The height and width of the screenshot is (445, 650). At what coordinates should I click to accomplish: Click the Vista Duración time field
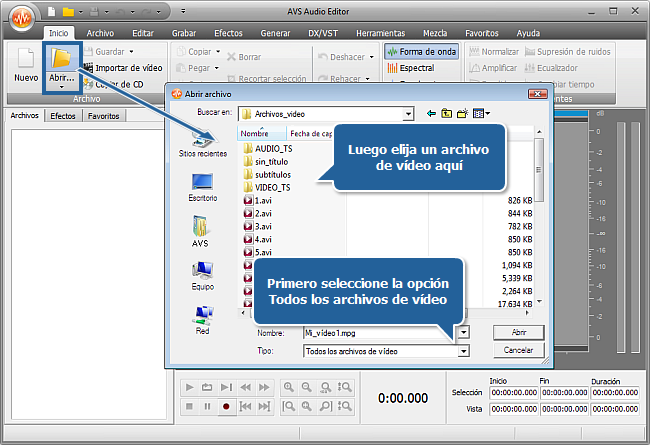click(615, 409)
